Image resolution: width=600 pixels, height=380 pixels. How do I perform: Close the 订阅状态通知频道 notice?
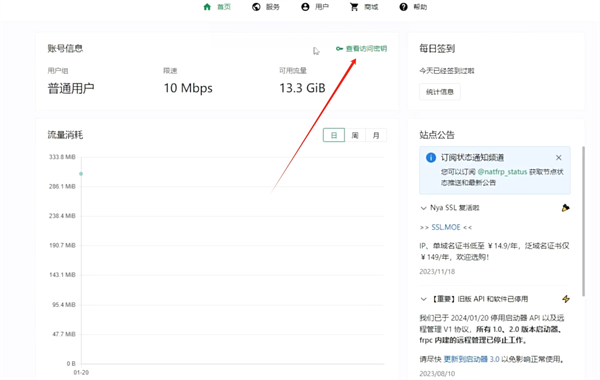pyautogui.click(x=559, y=158)
